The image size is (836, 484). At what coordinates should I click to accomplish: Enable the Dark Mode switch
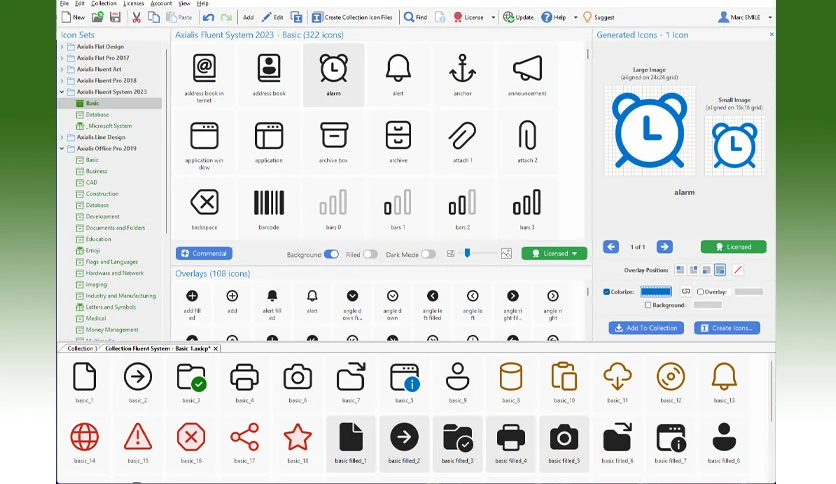(x=428, y=254)
